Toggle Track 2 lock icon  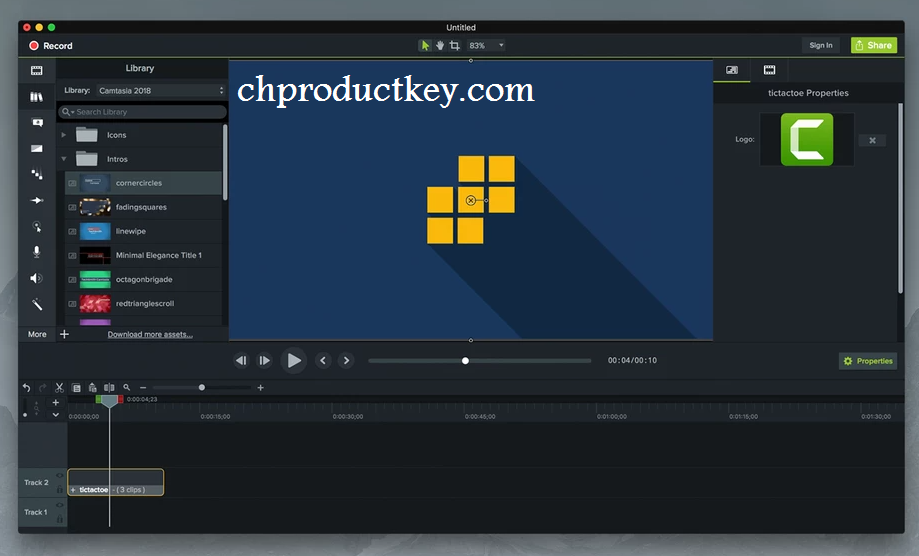(60, 489)
